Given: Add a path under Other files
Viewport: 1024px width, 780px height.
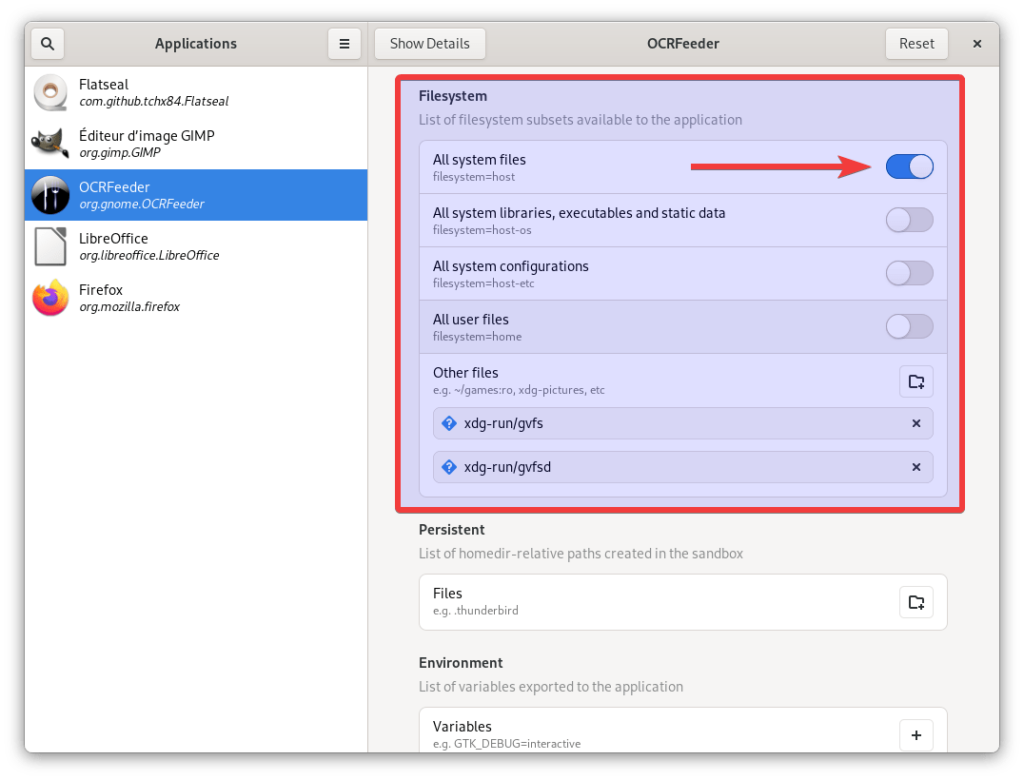Looking at the screenshot, I should coord(916,382).
